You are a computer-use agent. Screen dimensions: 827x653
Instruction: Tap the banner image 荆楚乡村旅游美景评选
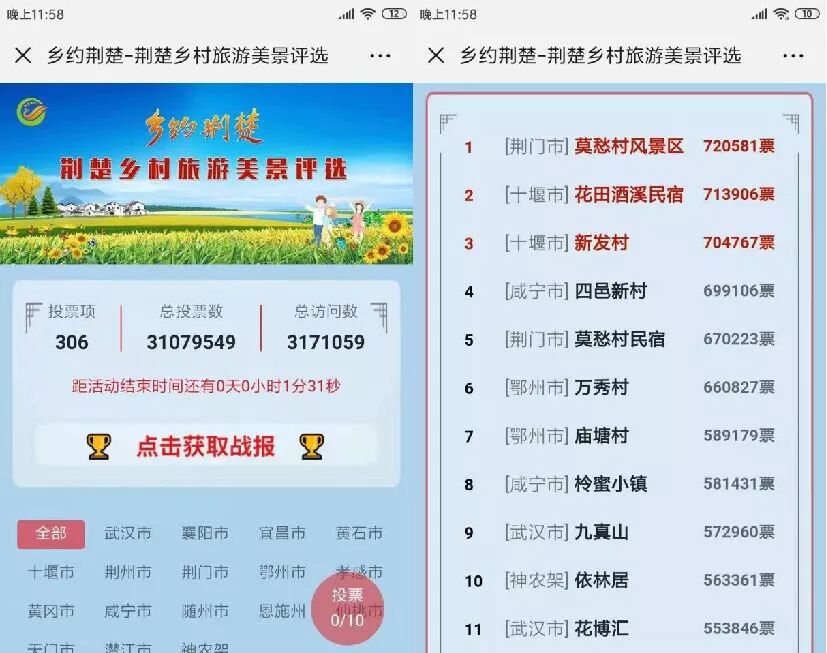point(206,174)
